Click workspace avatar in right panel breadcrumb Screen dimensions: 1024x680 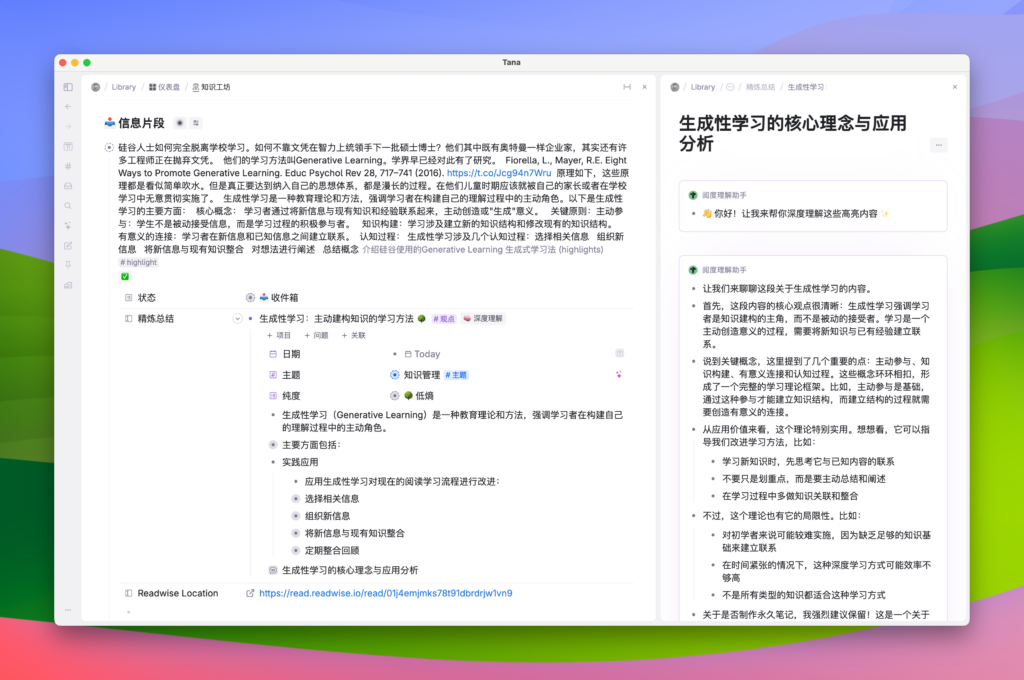(675, 87)
